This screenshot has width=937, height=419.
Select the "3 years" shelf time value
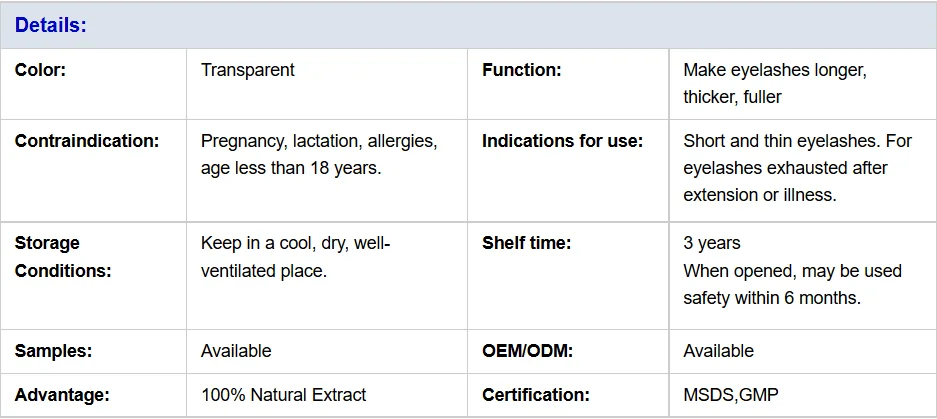[712, 243]
